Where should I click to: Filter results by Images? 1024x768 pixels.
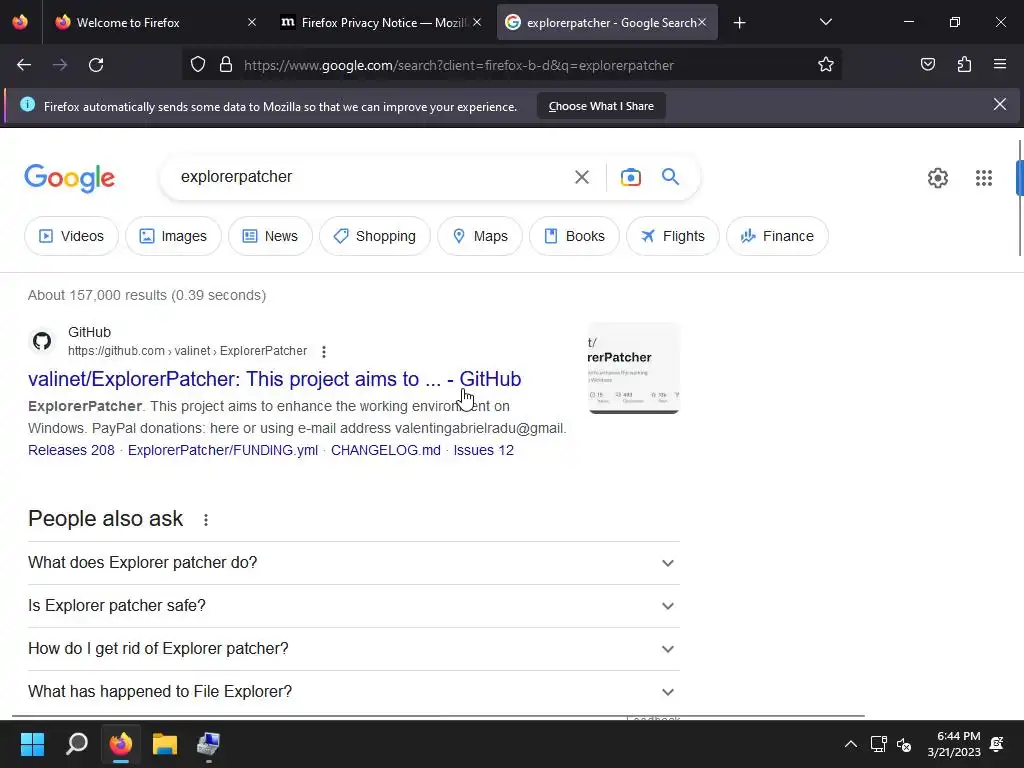coord(173,236)
